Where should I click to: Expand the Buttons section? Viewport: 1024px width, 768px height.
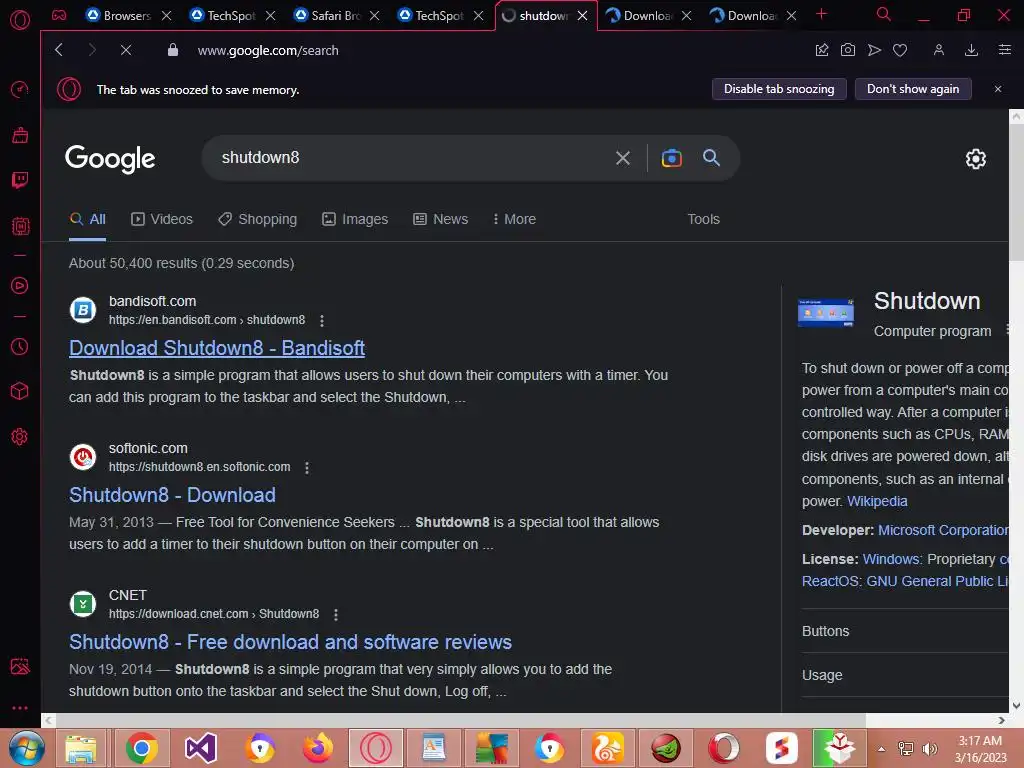click(x=905, y=631)
